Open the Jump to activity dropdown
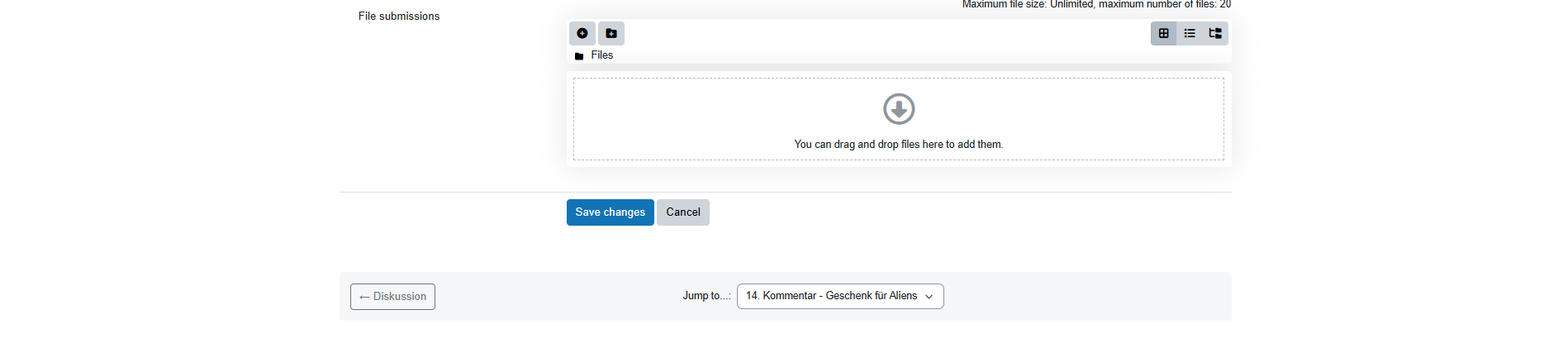 pyautogui.click(x=839, y=296)
